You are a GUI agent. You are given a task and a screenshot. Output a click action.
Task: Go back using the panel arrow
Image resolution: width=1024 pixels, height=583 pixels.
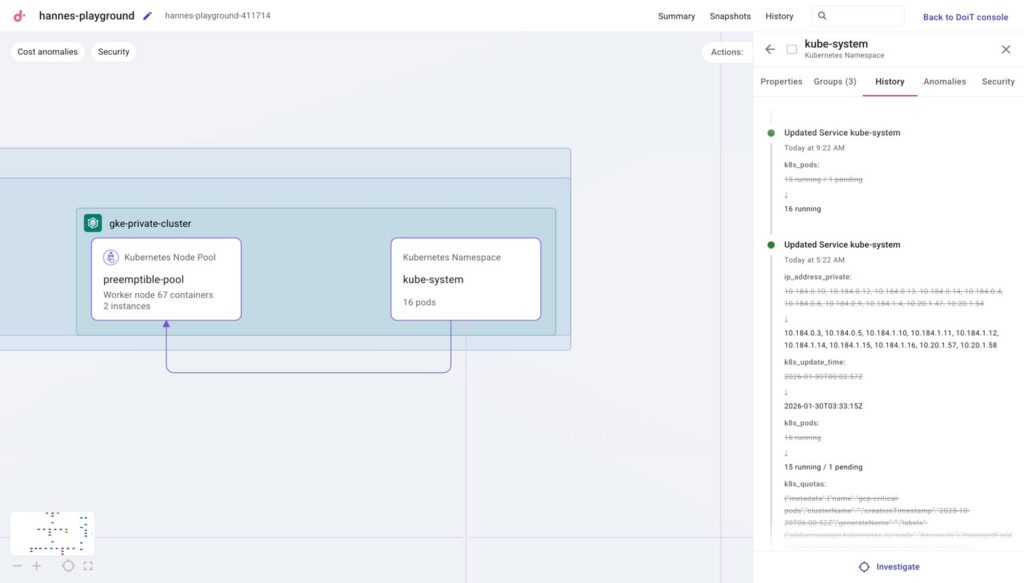[770, 49]
